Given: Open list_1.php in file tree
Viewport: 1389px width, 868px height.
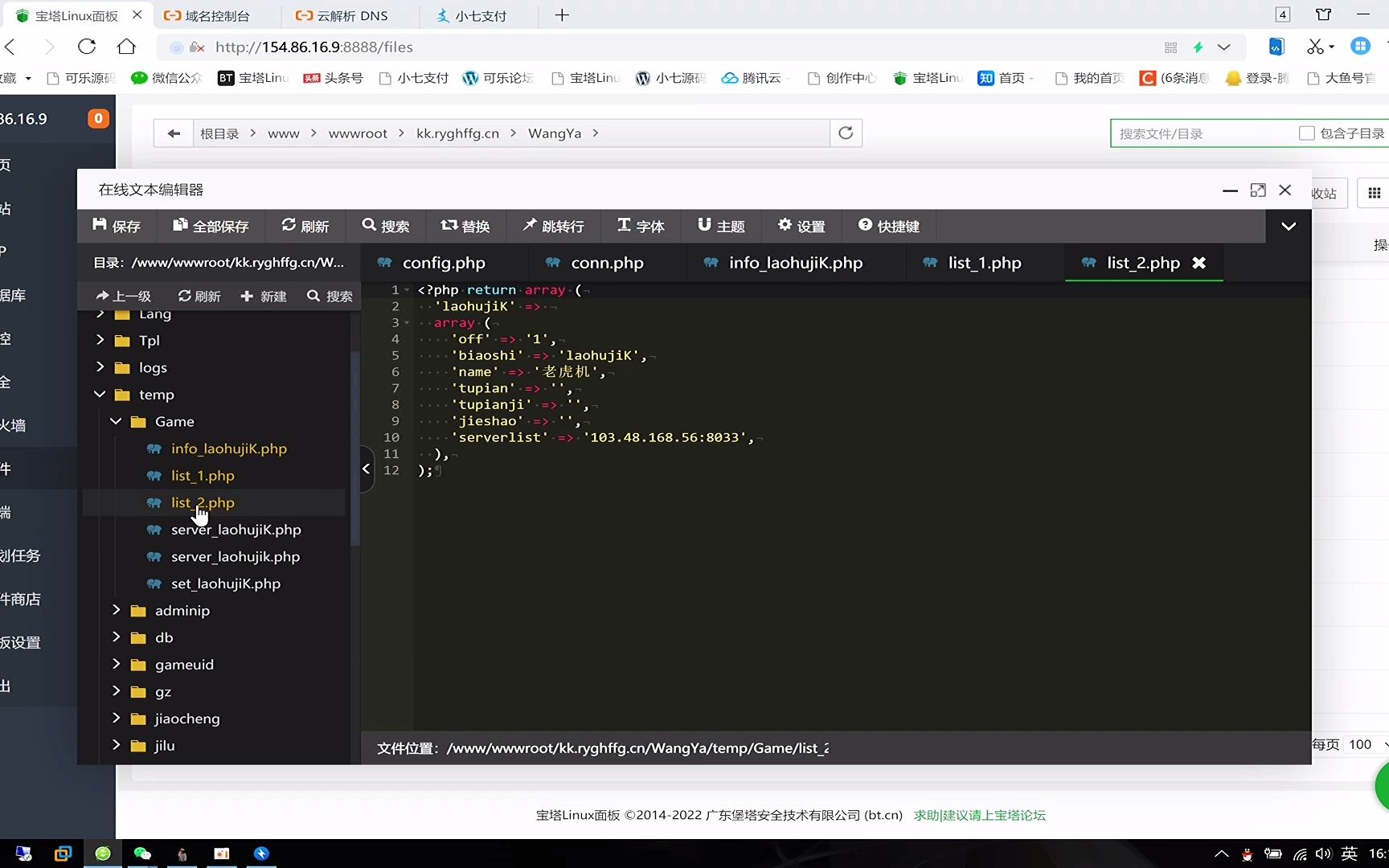Looking at the screenshot, I should point(203,476).
